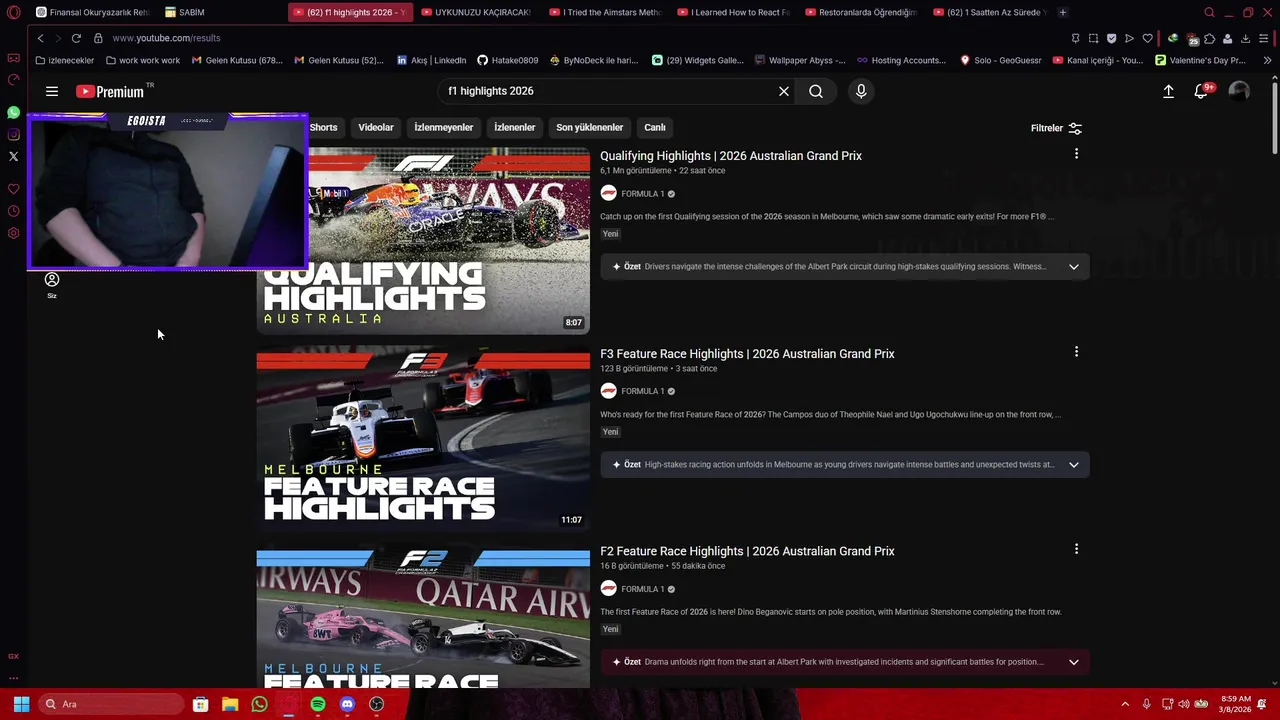Image resolution: width=1280 pixels, height=720 pixels.
Task: Open the Opera sidebar settings gear
Action: [x=13, y=233]
